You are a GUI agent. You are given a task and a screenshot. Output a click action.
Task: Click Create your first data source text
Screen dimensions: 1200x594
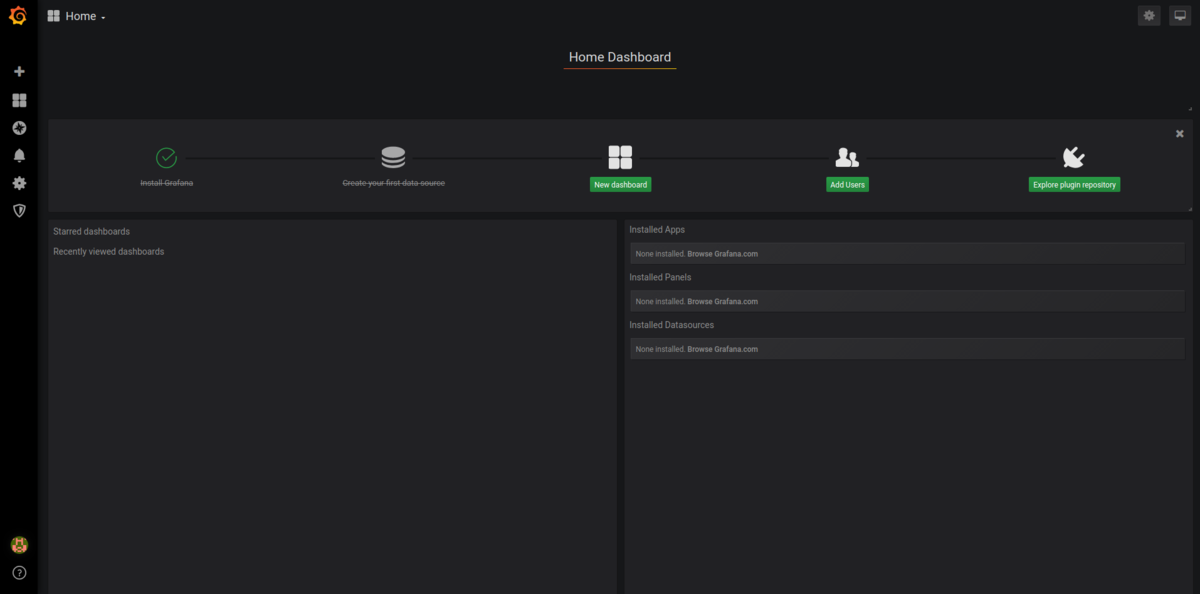(x=393, y=184)
